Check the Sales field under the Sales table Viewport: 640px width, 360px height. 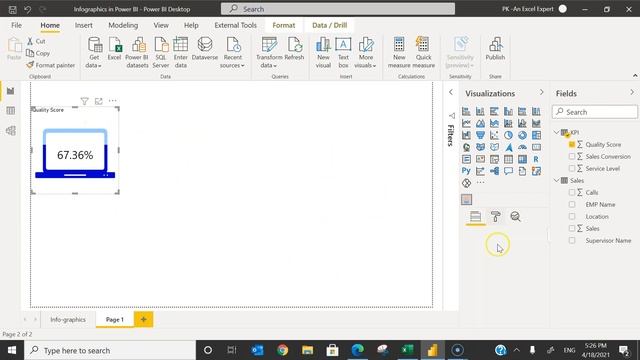pos(572,229)
